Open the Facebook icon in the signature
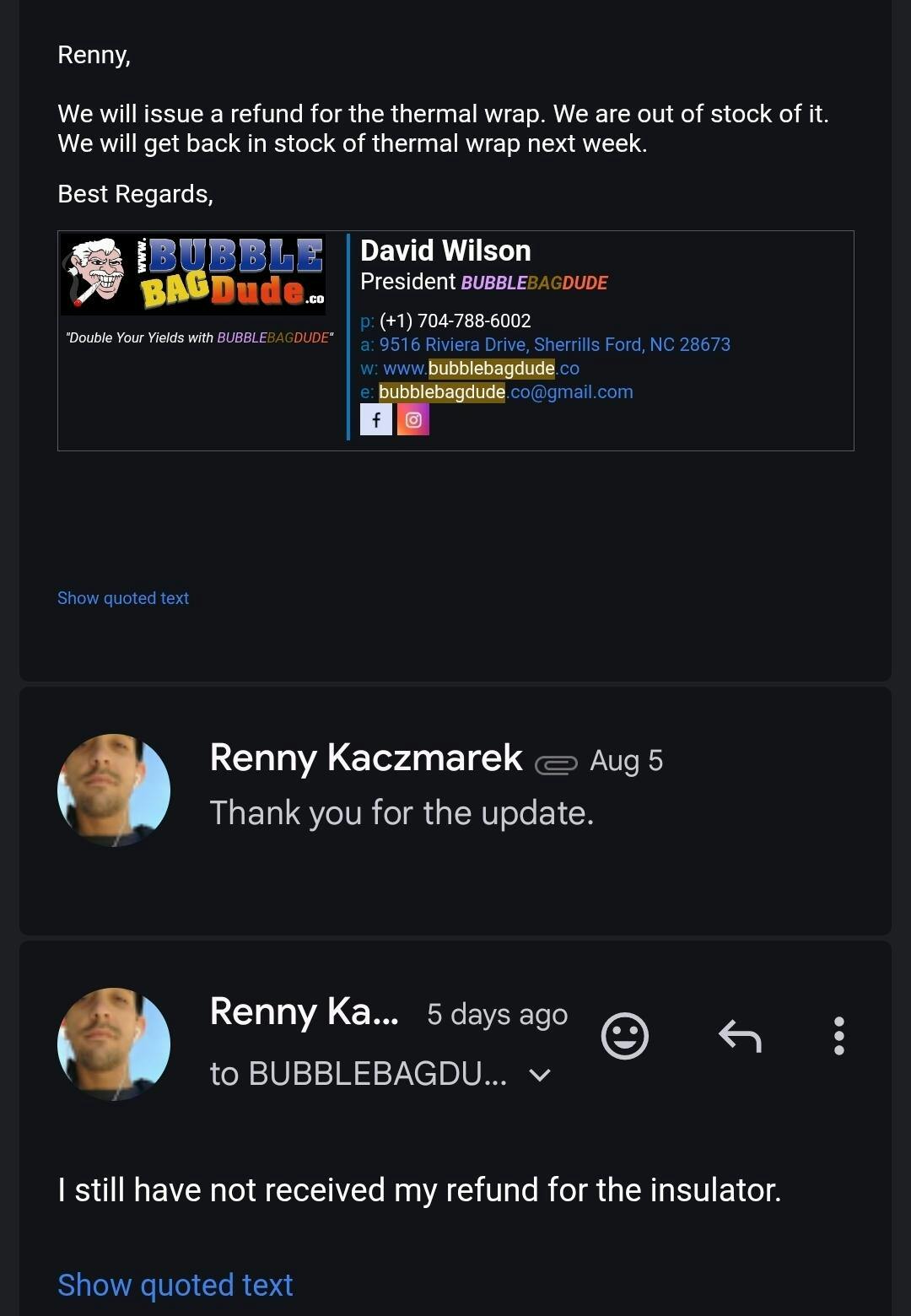Screen dimensions: 911x1316 (x=376, y=419)
